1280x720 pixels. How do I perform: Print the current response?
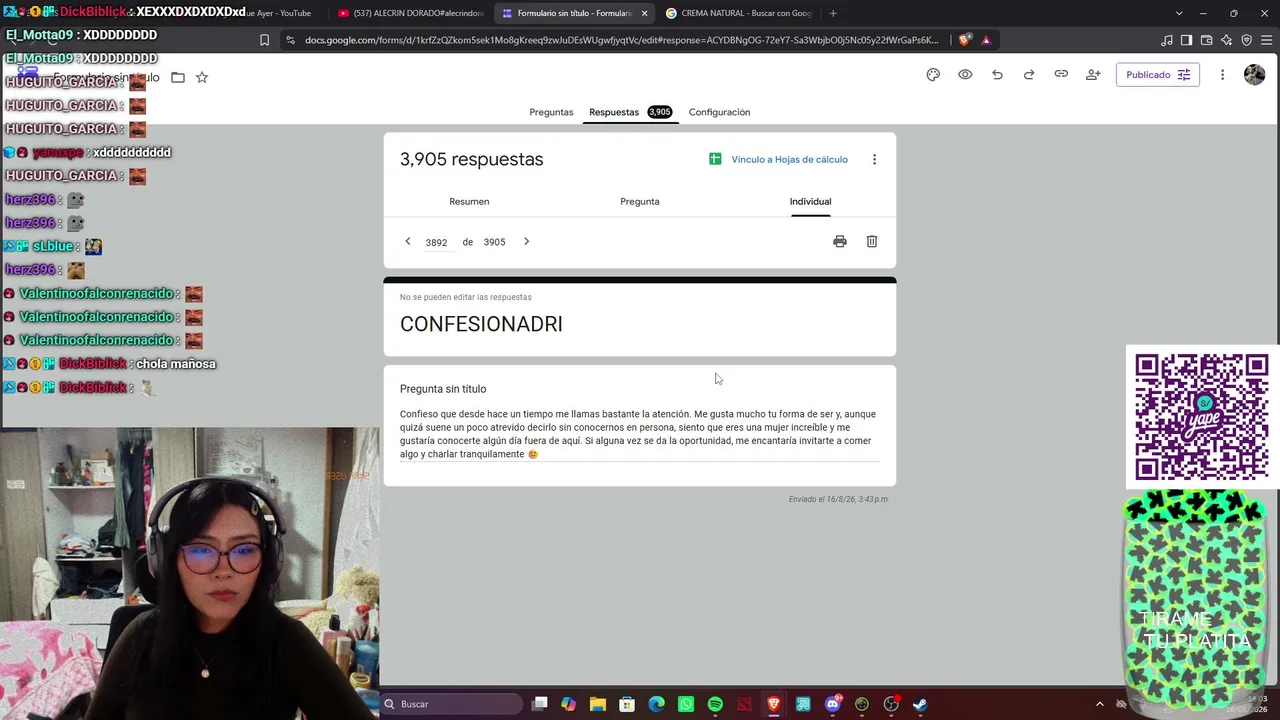point(840,241)
